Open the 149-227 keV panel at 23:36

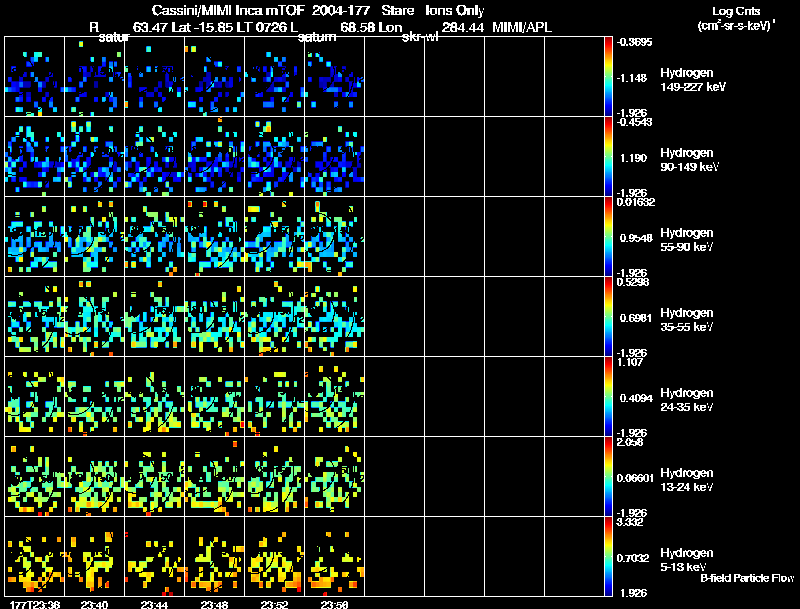click(35, 77)
